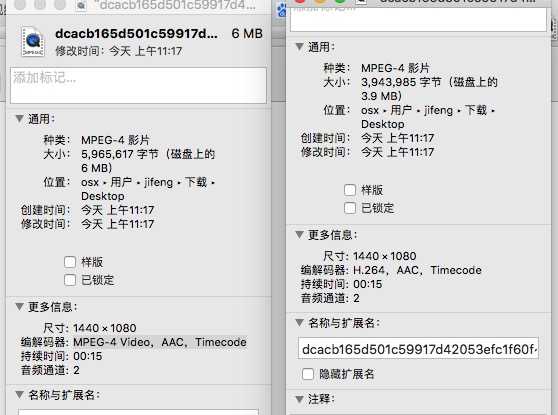
Task: Click the file name field in right window
Action: coord(418,348)
